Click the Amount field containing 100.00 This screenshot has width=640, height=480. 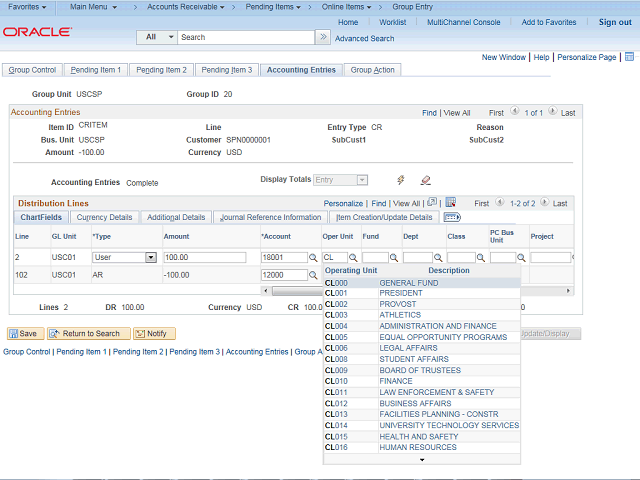point(204,257)
